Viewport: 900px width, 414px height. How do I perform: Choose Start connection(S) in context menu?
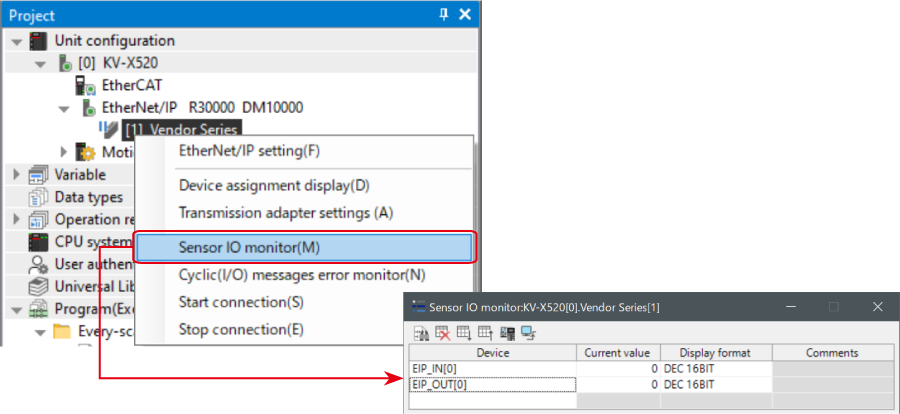click(x=241, y=302)
